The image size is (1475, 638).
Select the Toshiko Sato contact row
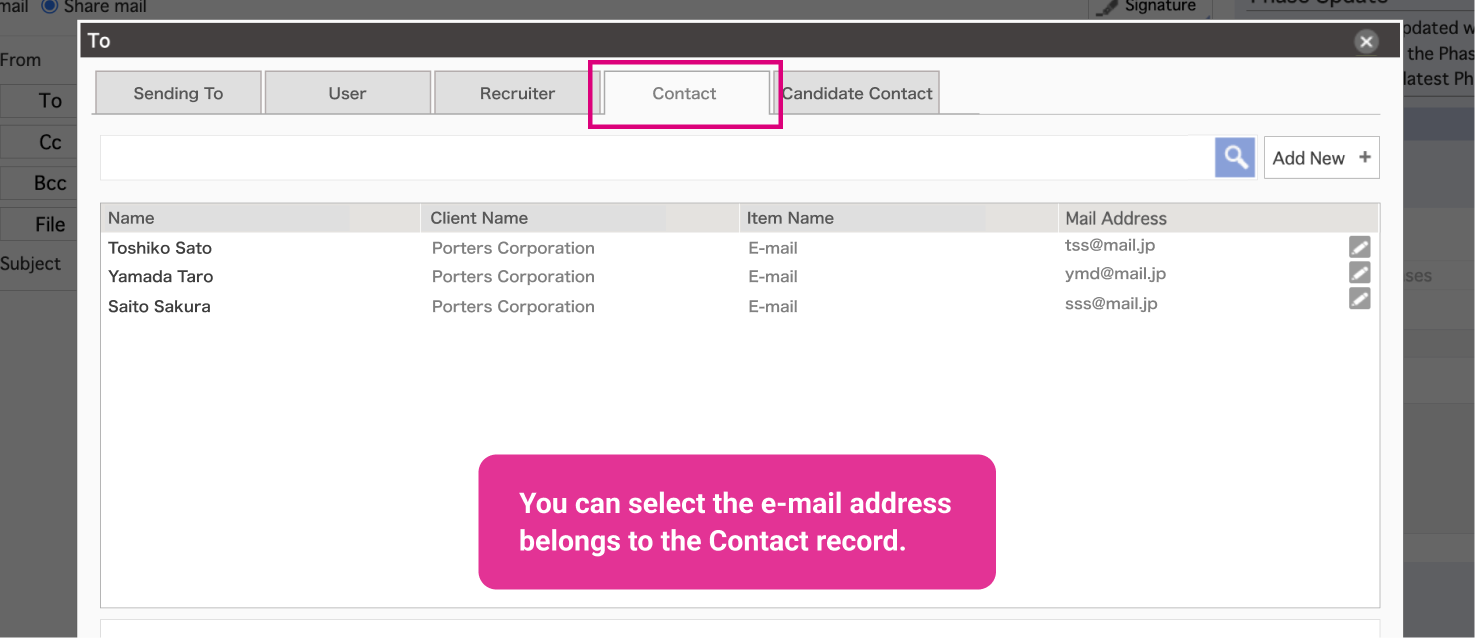(160, 248)
